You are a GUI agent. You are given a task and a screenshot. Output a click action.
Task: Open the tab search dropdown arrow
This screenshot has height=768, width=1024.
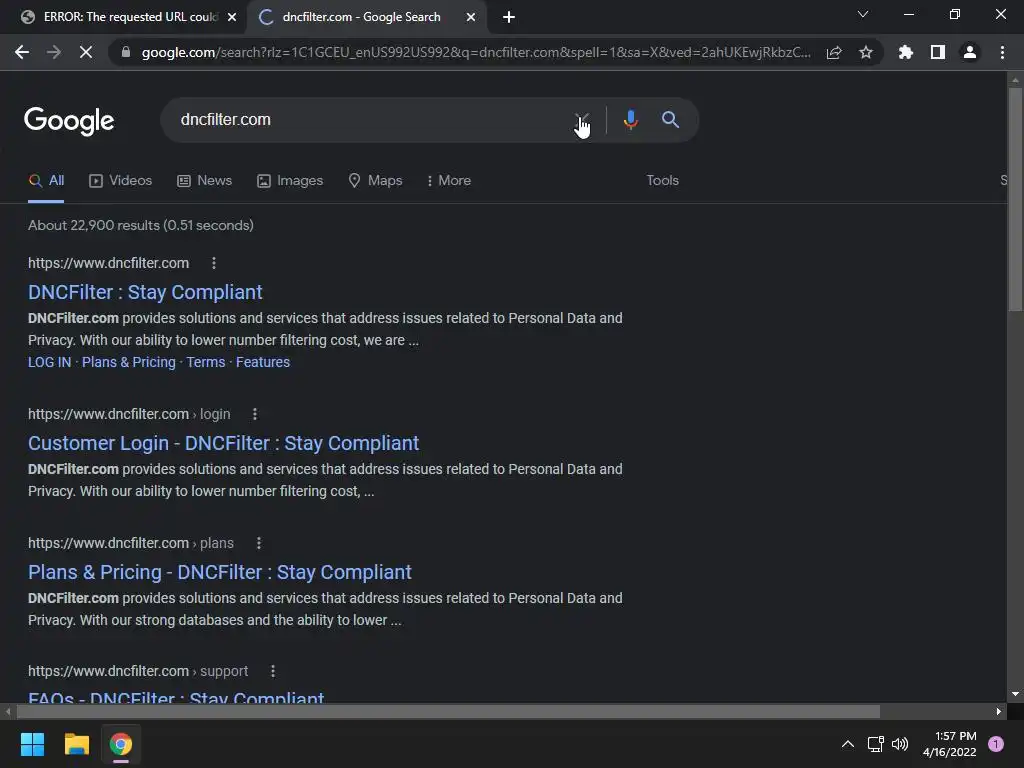(x=863, y=14)
